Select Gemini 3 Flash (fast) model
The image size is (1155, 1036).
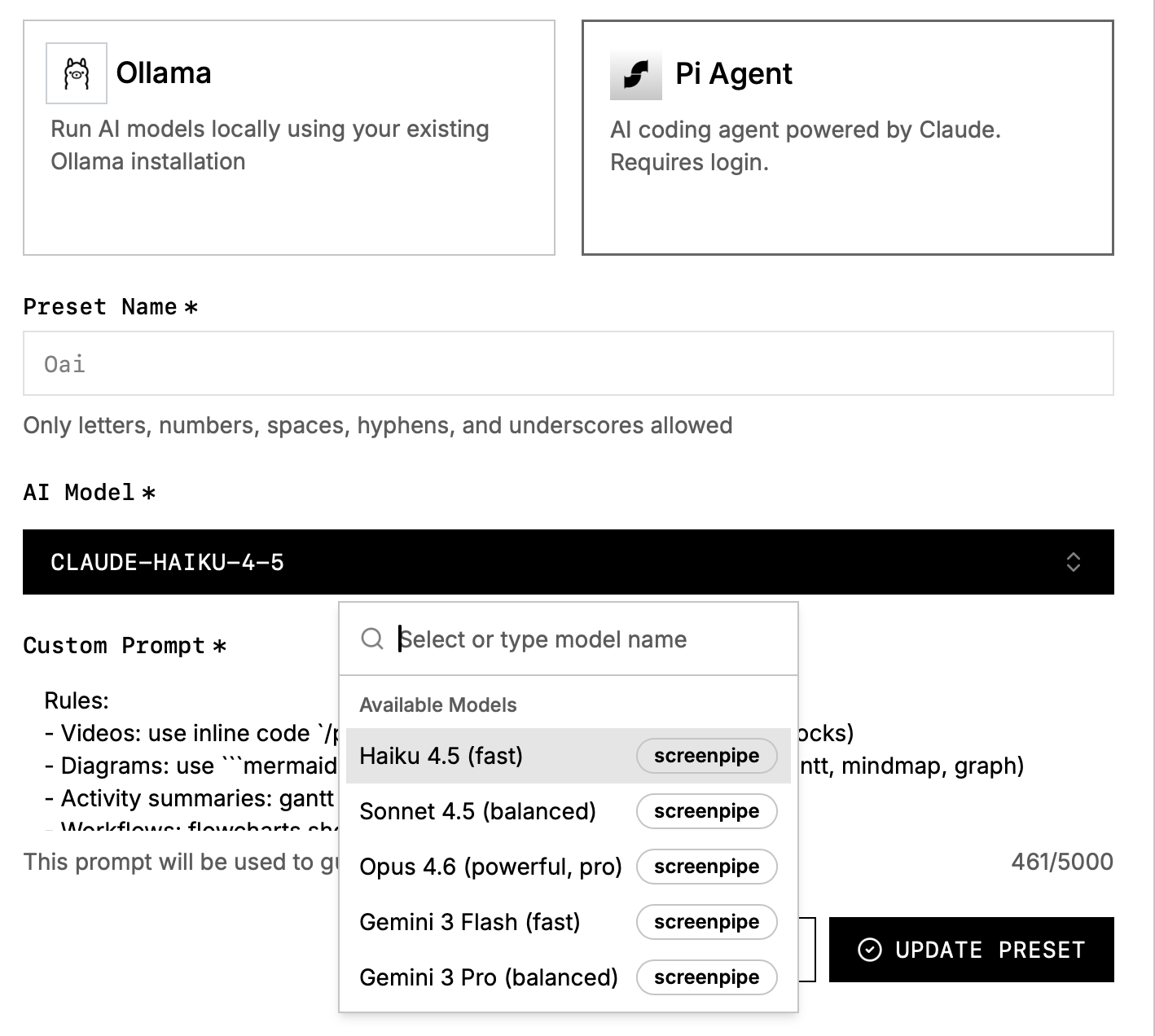(x=470, y=922)
